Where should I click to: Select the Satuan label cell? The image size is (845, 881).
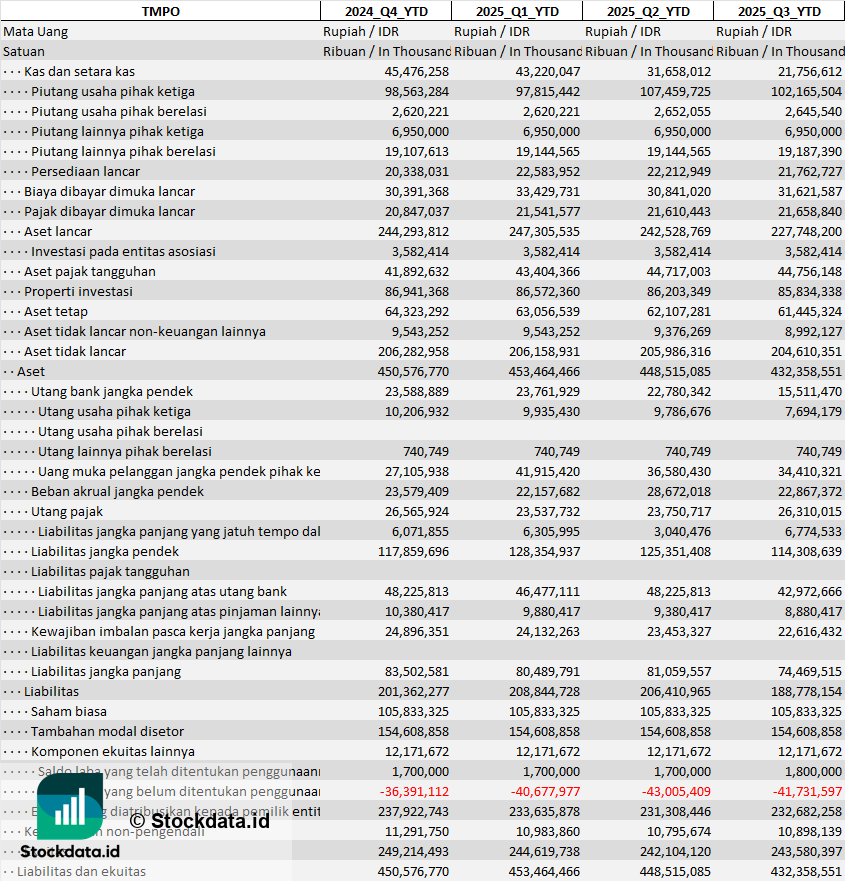pos(24,51)
